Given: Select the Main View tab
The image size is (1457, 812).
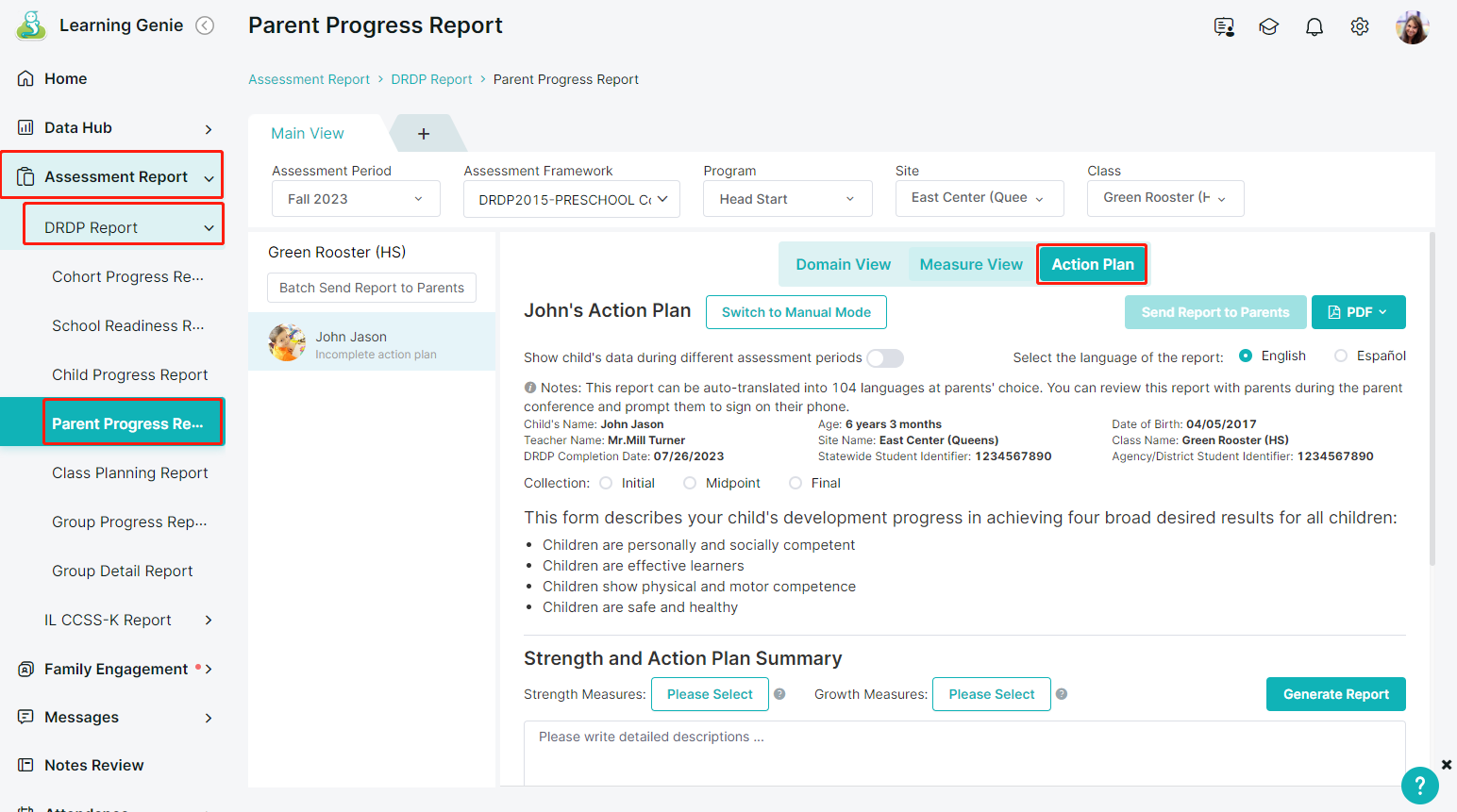Looking at the screenshot, I should click(308, 134).
